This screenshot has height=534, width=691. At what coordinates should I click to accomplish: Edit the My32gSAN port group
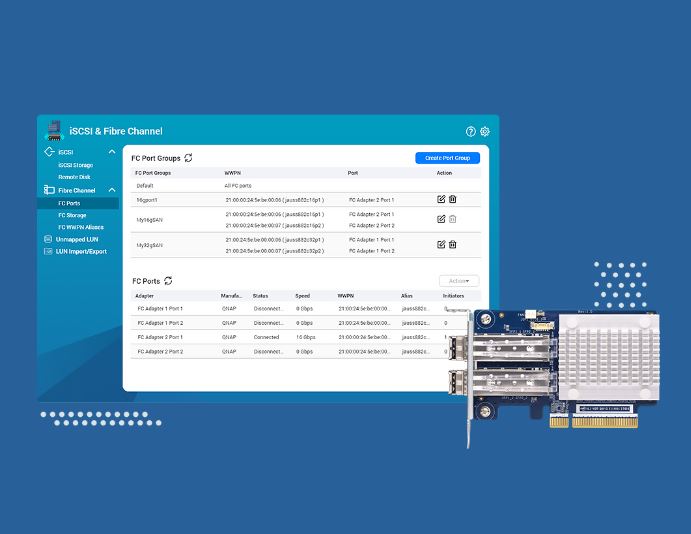coord(441,244)
